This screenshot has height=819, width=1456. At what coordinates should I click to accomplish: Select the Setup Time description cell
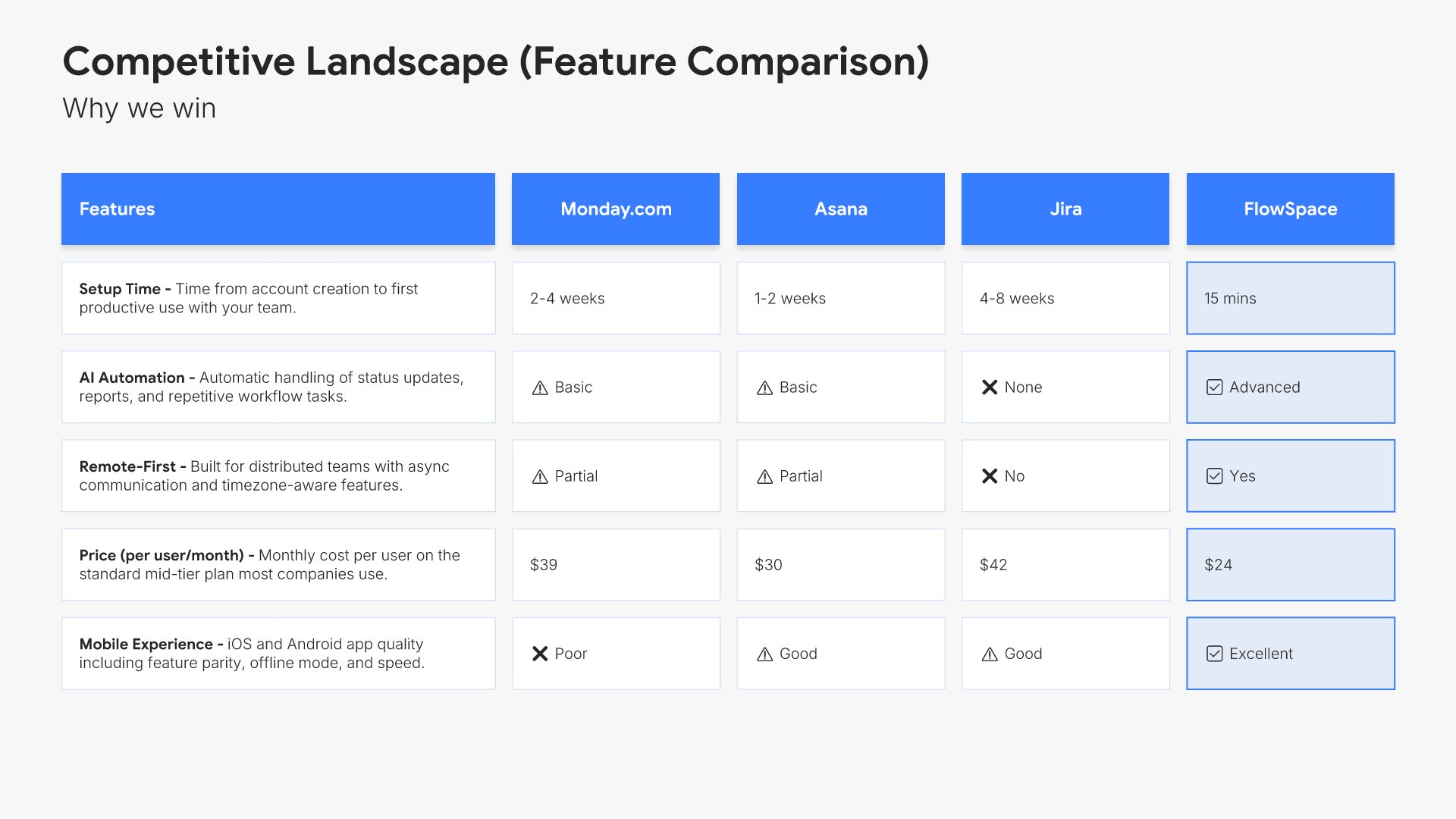pos(278,298)
